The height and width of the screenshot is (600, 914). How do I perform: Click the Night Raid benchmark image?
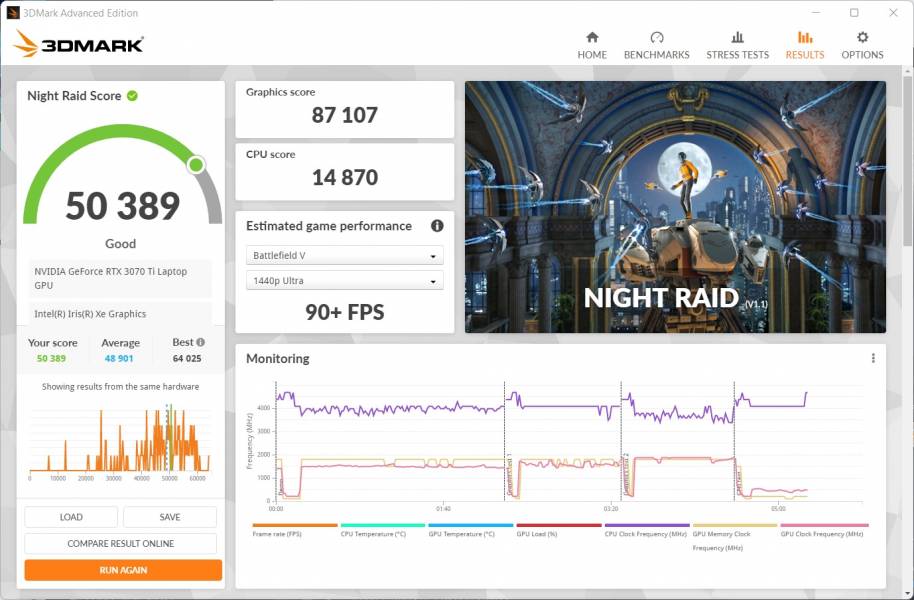(x=675, y=207)
